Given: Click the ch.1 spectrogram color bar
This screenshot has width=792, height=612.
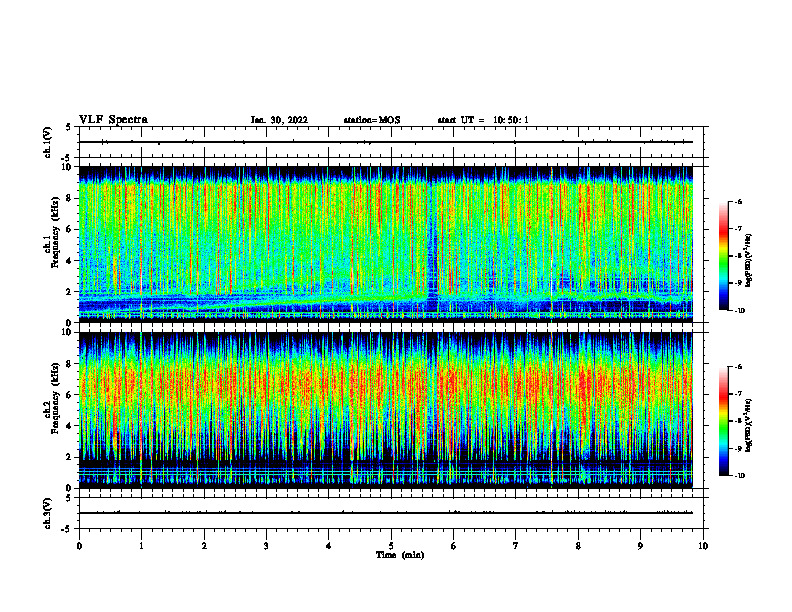Looking at the screenshot, I should 723,256.
